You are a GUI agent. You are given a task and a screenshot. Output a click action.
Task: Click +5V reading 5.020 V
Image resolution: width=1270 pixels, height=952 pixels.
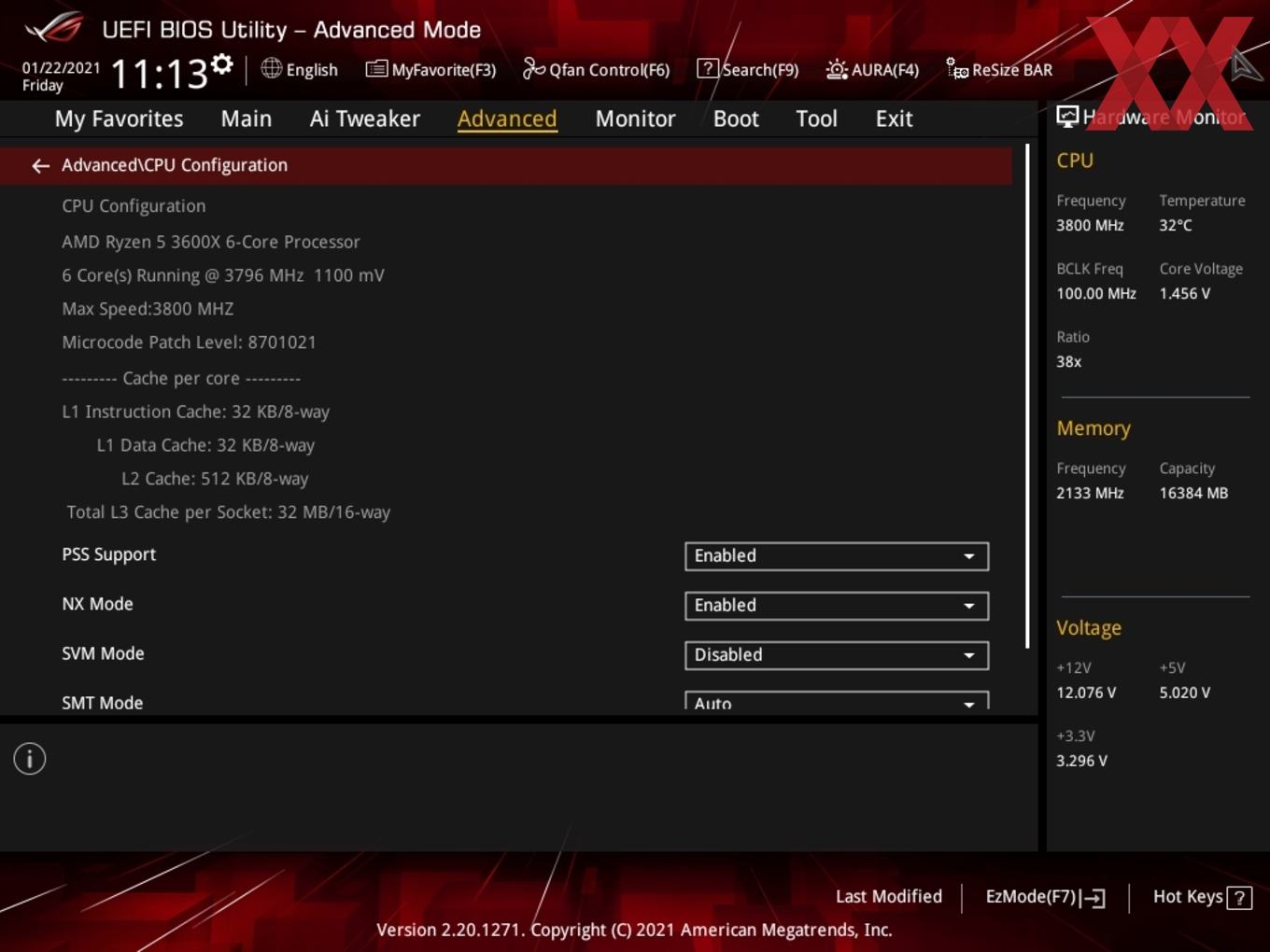(x=1185, y=693)
